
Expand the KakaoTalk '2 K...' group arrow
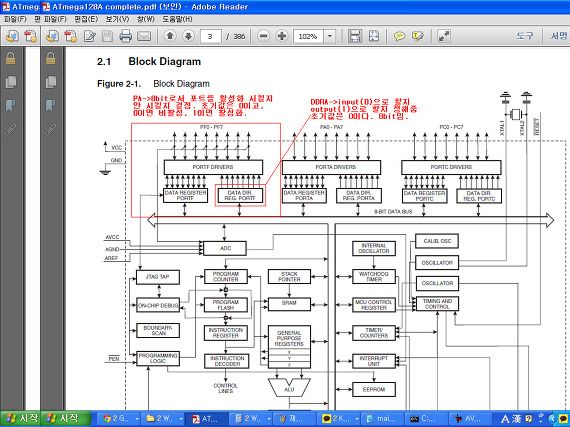click(x=356, y=419)
